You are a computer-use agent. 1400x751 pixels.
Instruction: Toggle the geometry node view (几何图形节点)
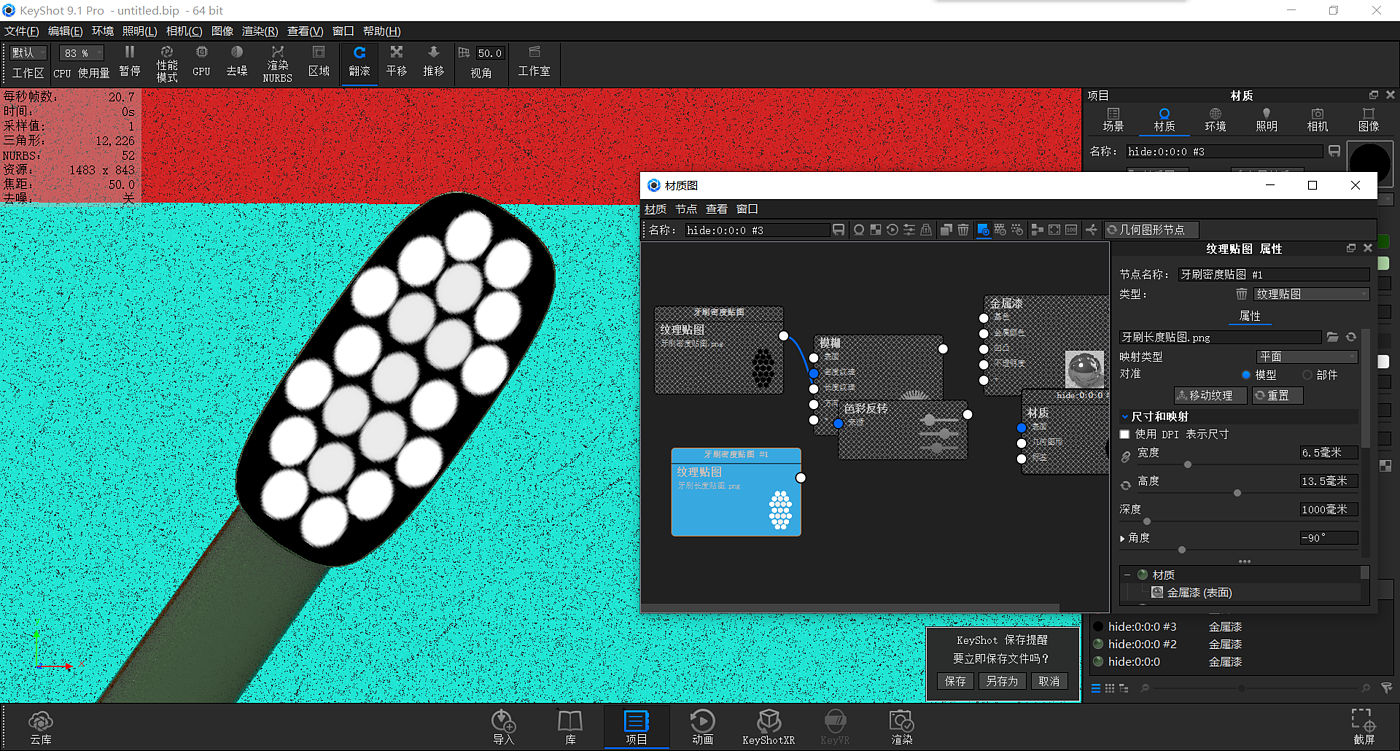[x=1150, y=230]
